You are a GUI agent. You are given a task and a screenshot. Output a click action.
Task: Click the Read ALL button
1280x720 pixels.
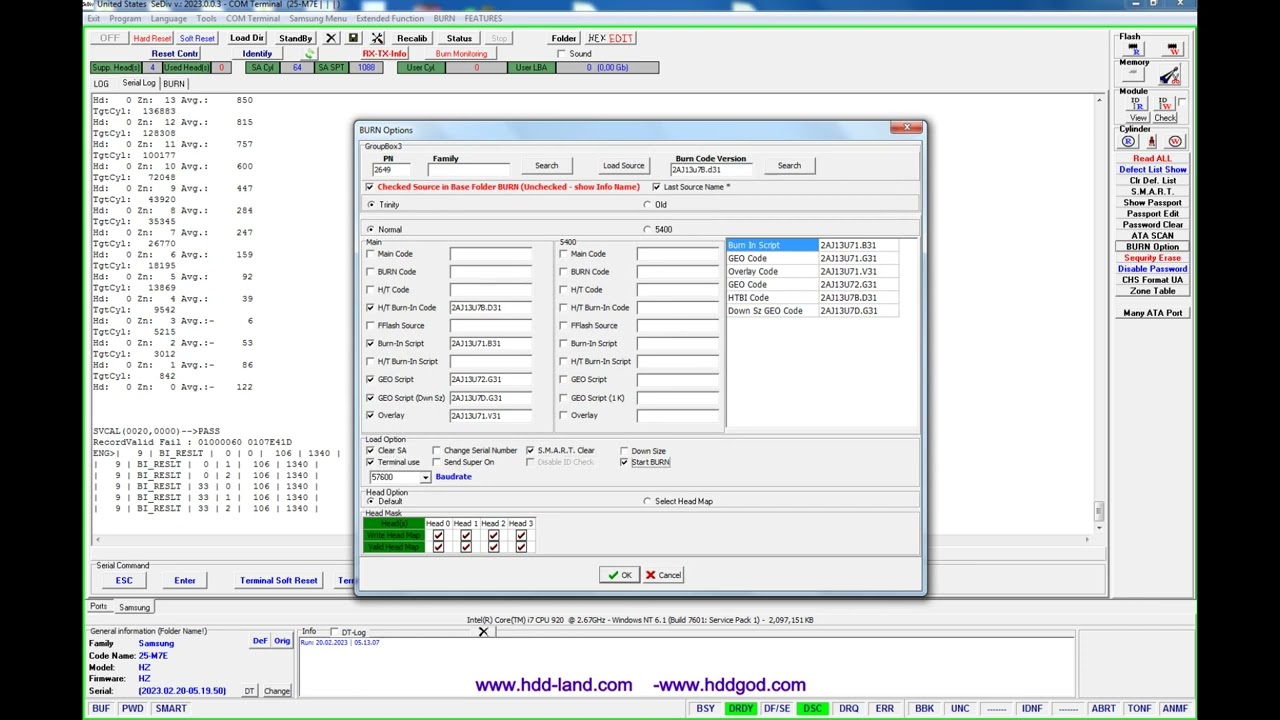pos(1152,159)
